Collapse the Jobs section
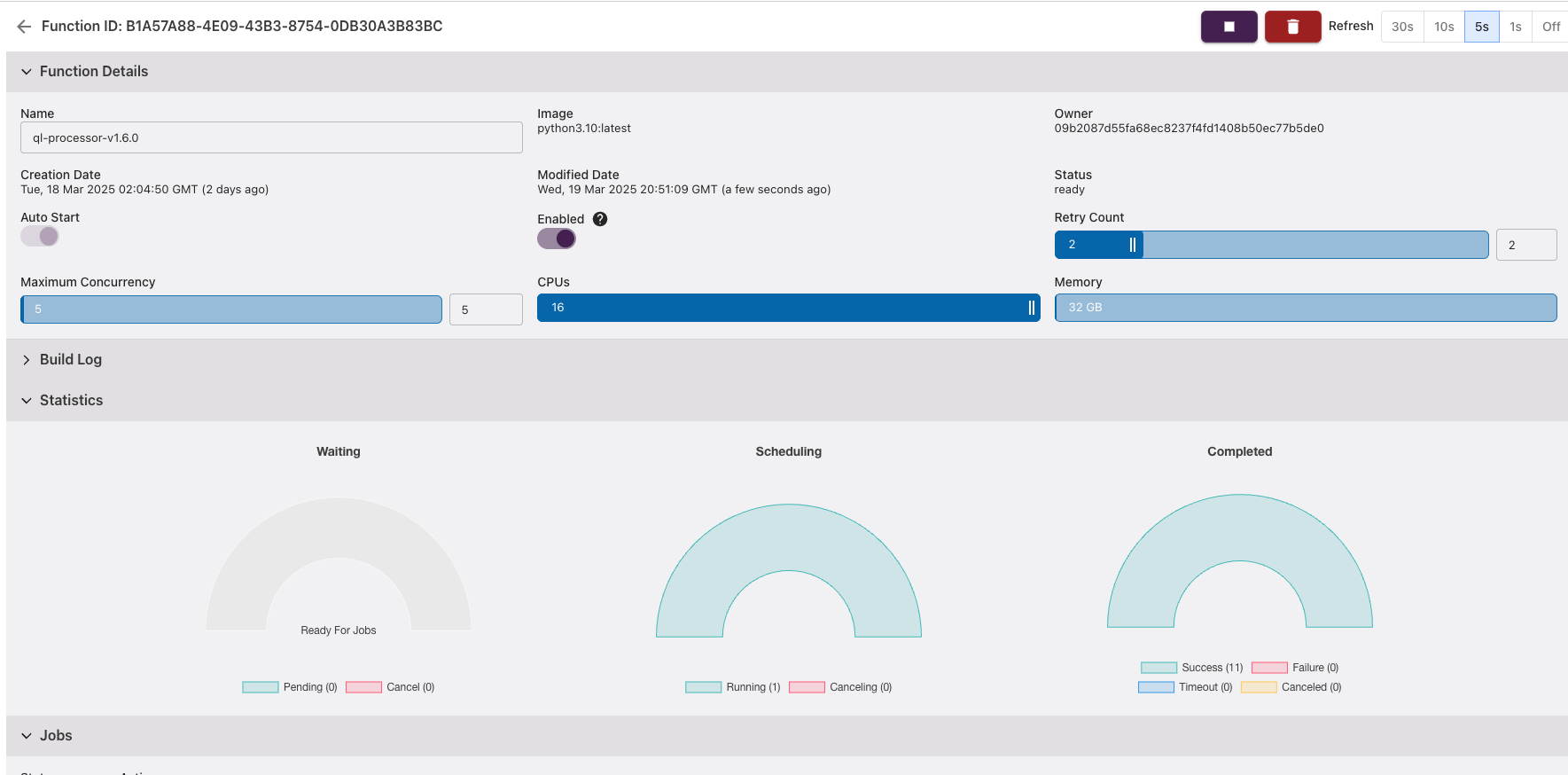The width and height of the screenshot is (1568, 775). pyautogui.click(x=27, y=736)
